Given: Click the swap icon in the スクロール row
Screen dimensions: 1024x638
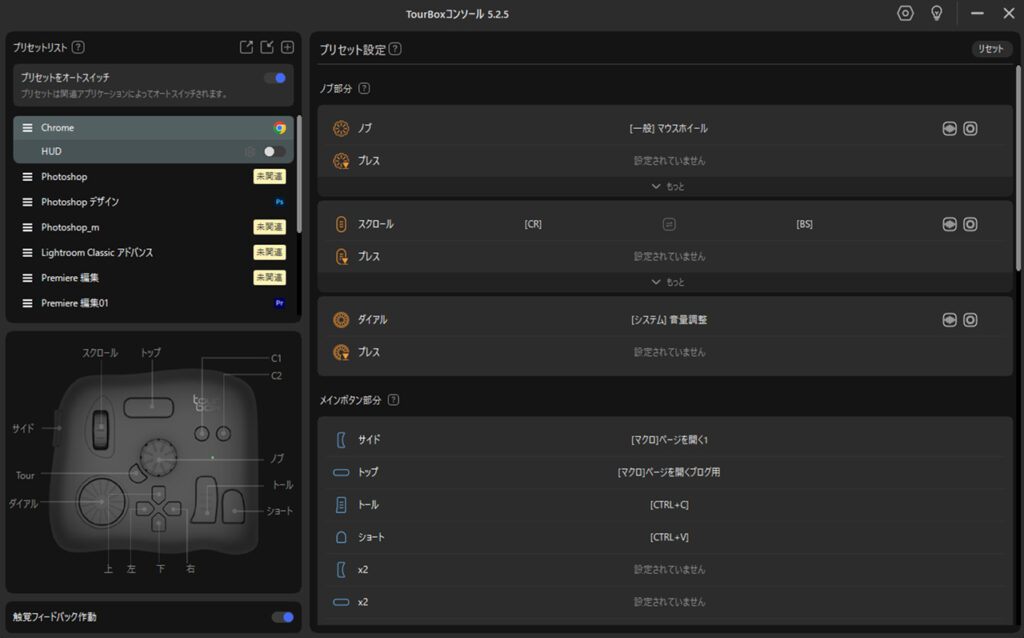Looking at the screenshot, I should tap(669, 224).
